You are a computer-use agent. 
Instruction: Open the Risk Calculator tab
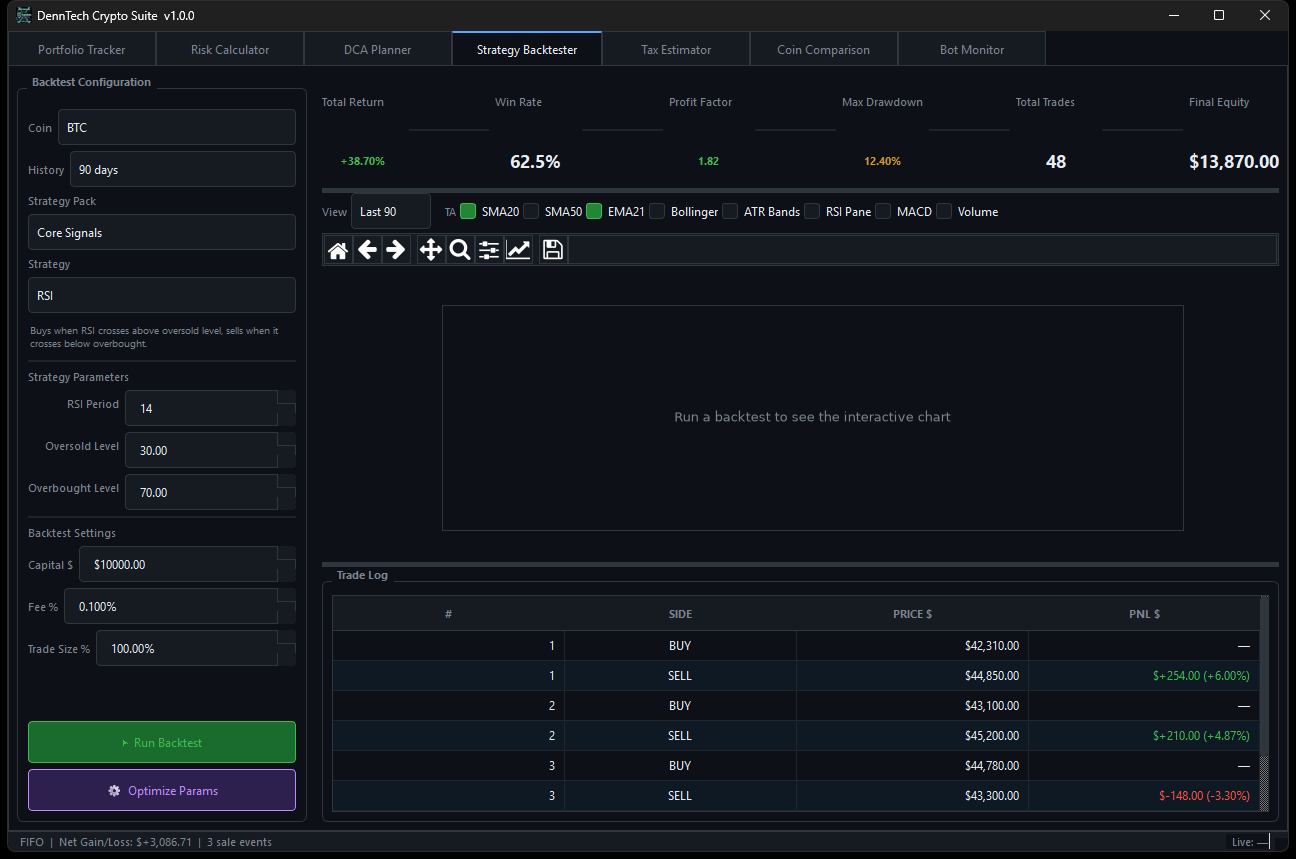point(230,49)
